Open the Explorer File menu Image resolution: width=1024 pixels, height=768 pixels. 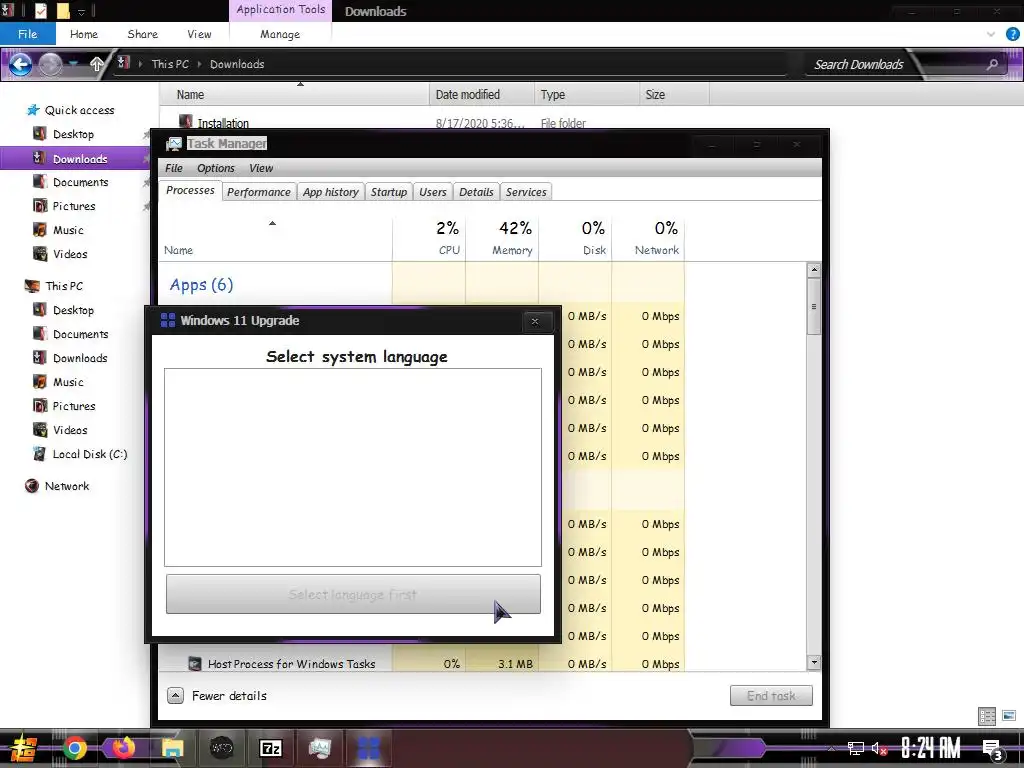(27, 34)
